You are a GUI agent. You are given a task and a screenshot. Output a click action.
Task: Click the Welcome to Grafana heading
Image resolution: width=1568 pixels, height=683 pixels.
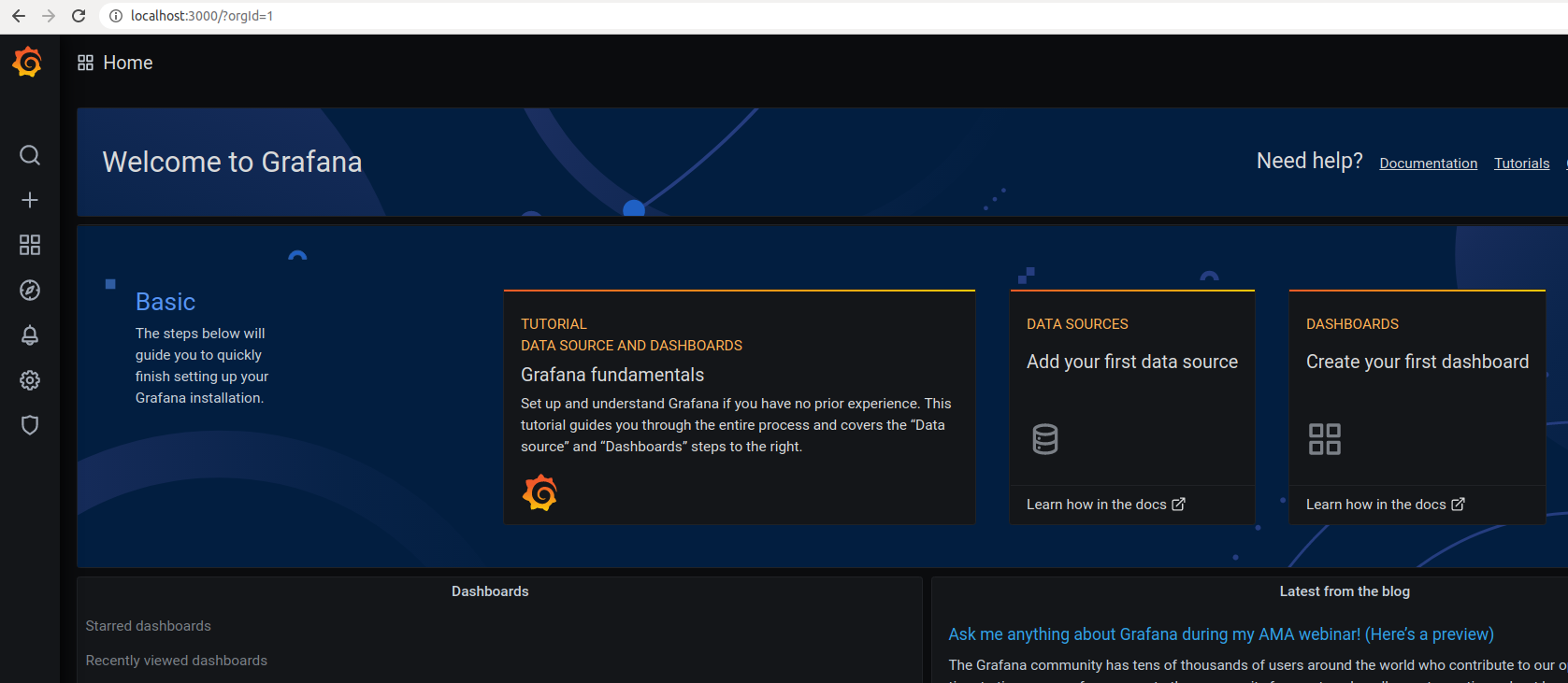point(232,162)
